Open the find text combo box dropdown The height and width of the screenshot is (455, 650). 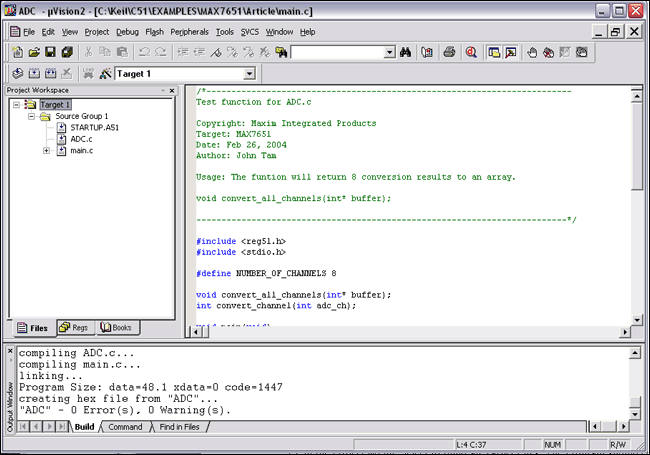point(389,52)
